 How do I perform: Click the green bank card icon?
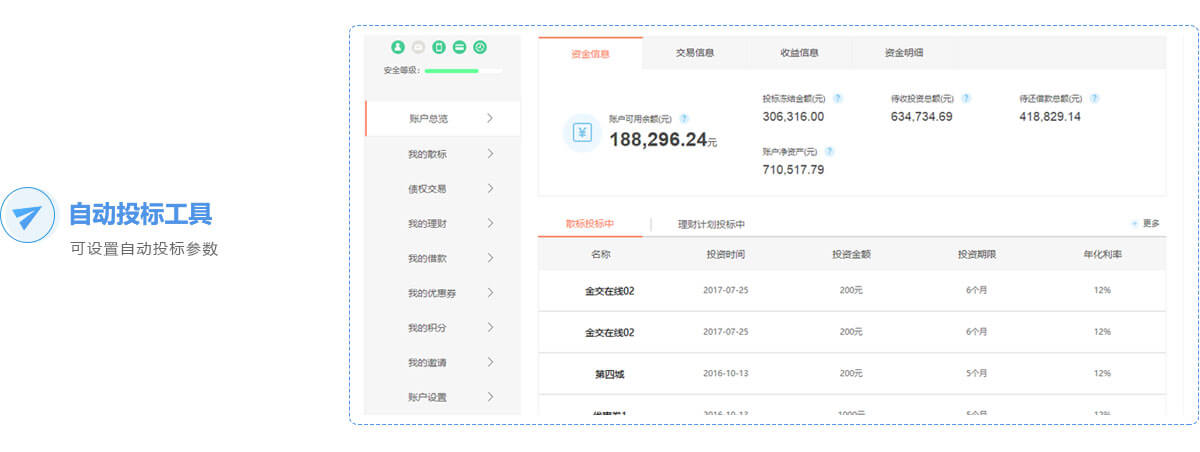click(459, 47)
